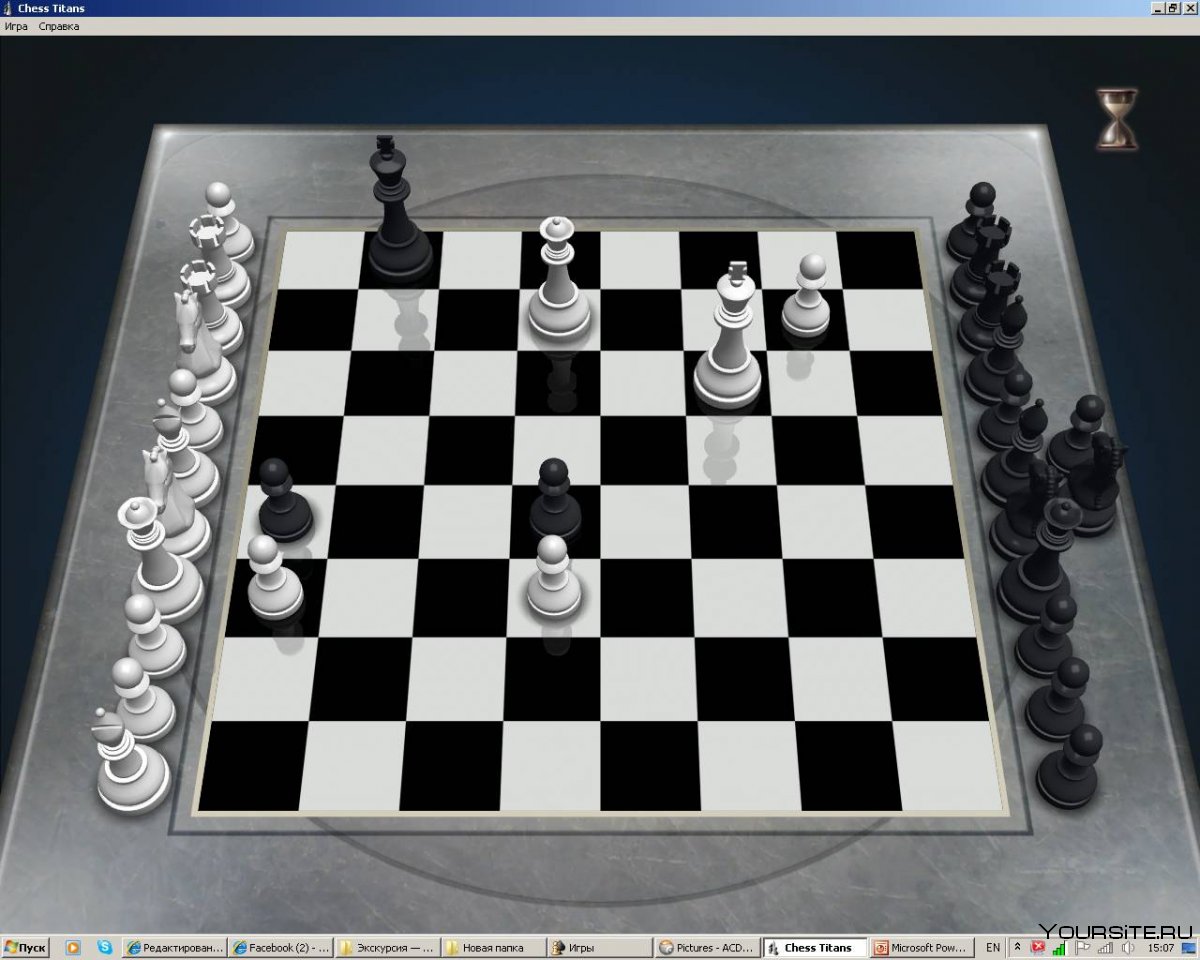The width and height of the screenshot is (1200, 960).
Task: Switch to Pictures - ACD taskbar window
Action: pos(709,948)
